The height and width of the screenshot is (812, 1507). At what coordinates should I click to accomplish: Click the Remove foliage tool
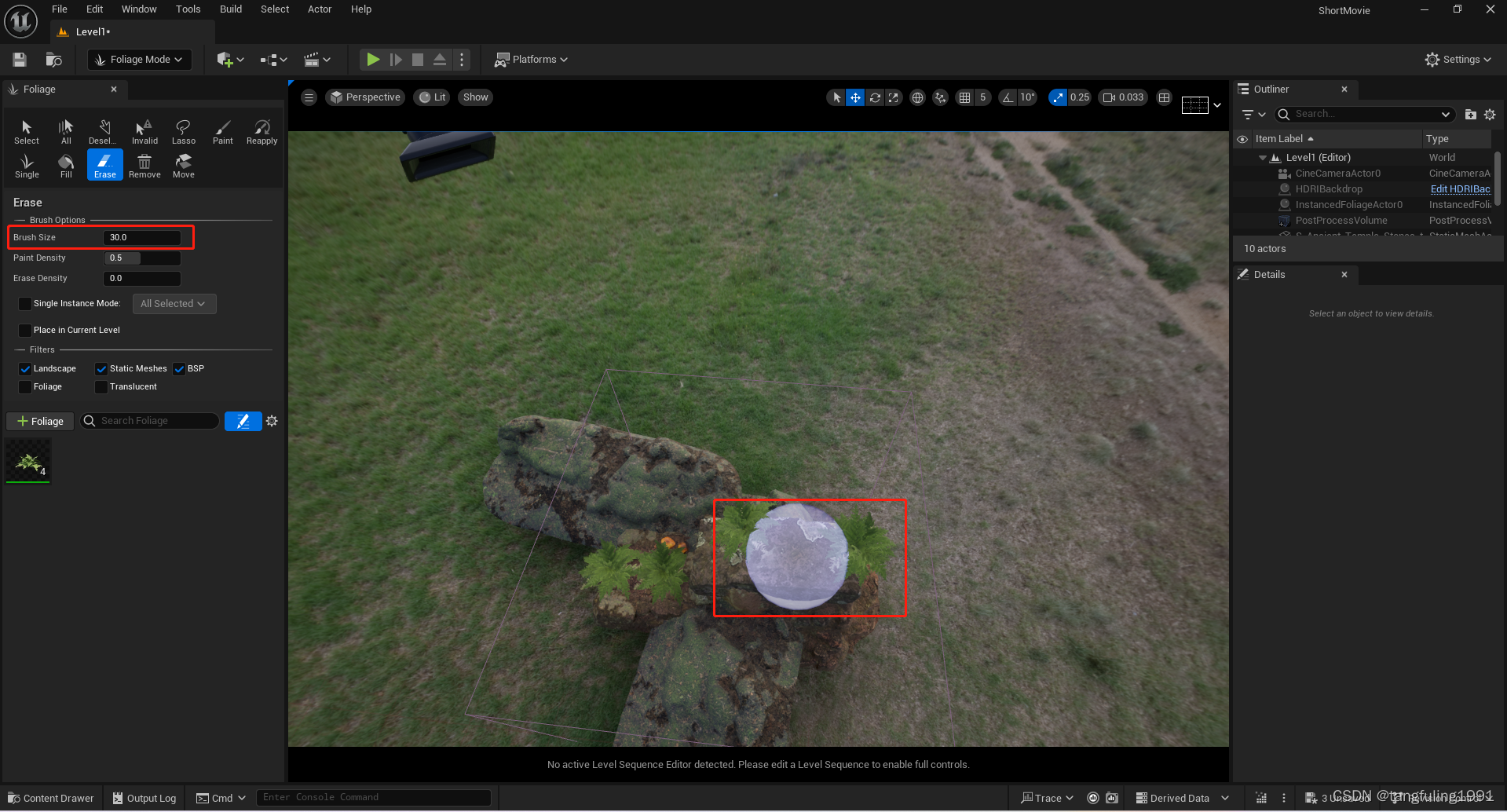(x=144, y=166)
